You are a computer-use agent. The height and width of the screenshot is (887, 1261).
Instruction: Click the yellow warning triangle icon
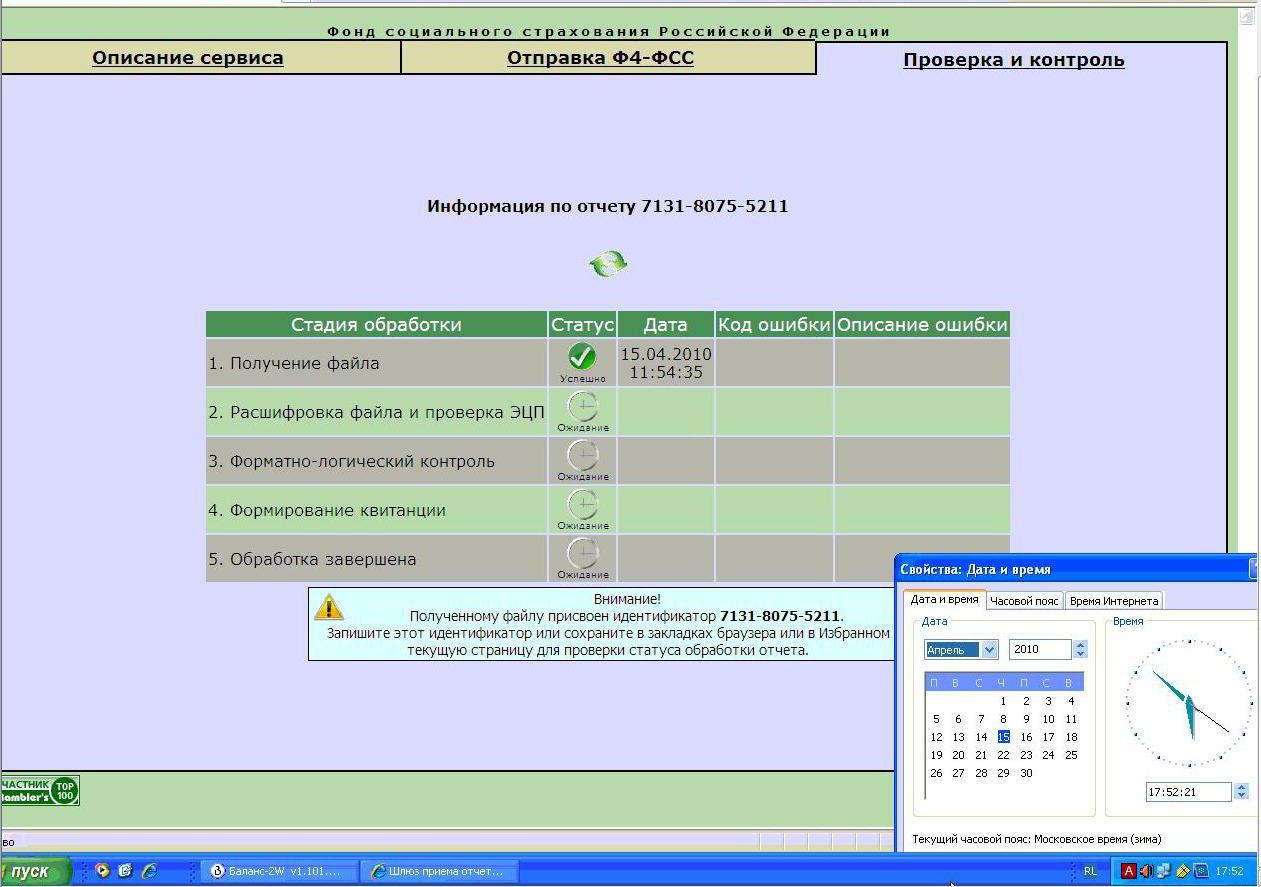(x=328, y=606)
